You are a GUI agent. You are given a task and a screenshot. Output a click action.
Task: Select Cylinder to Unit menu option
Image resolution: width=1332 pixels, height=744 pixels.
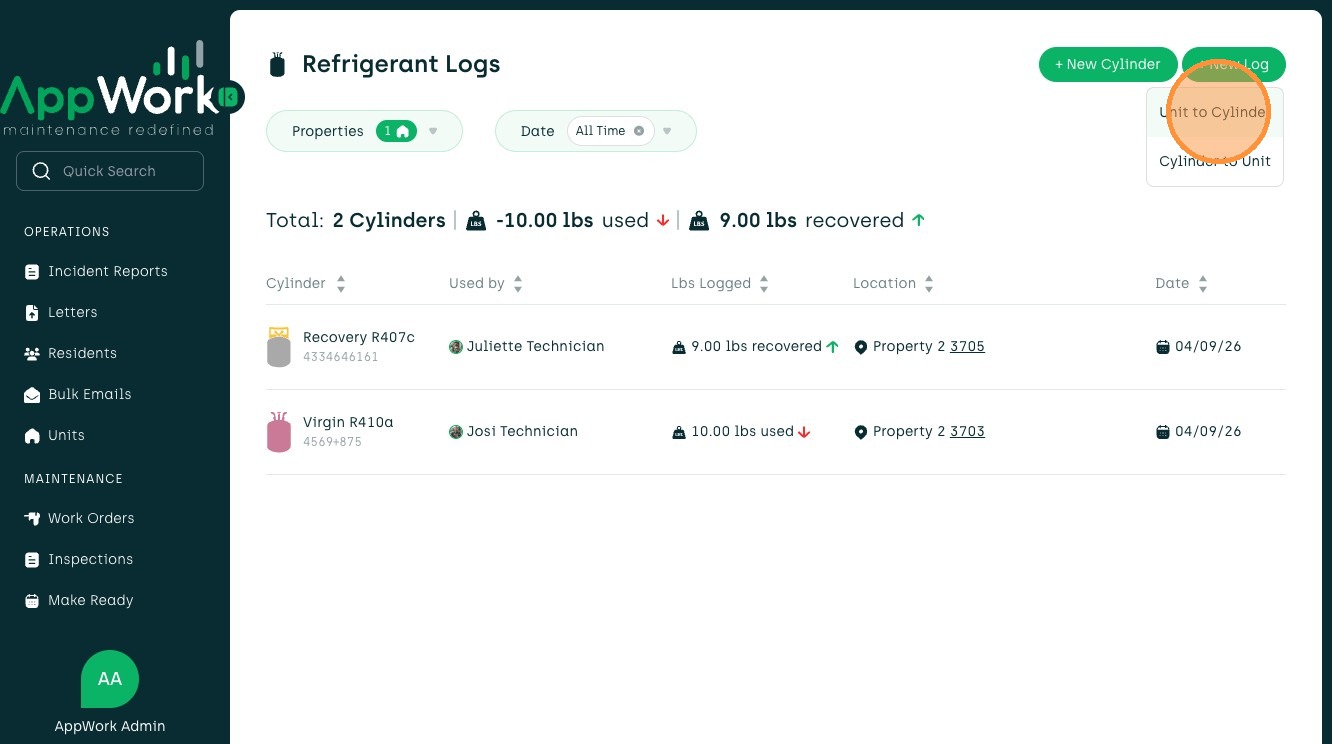1214,162
